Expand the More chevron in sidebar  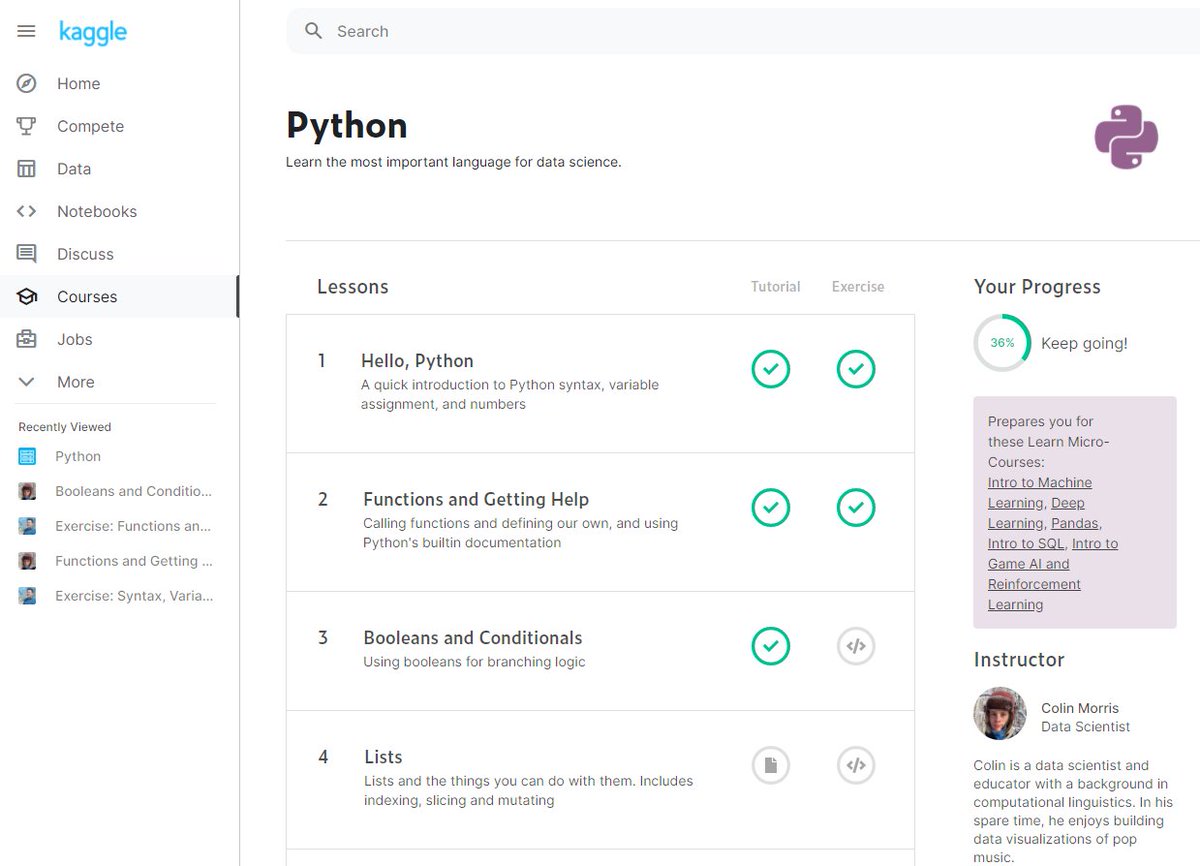pos(27,382)
